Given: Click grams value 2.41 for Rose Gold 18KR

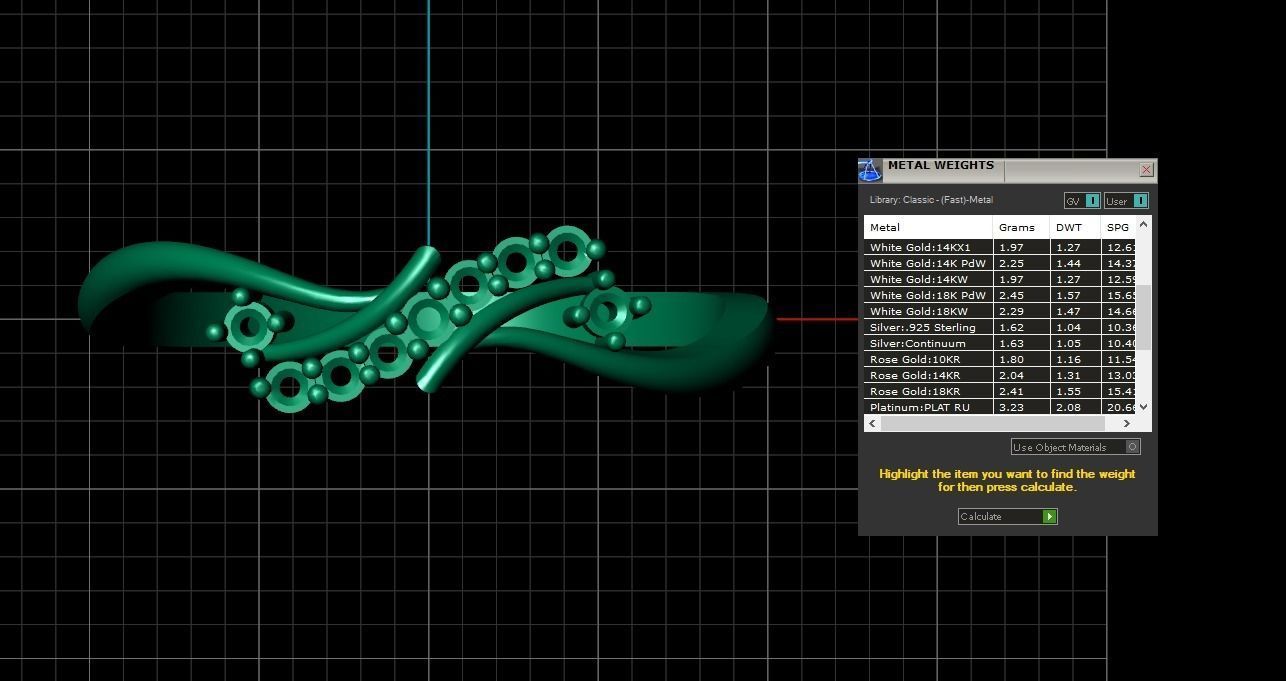Looking at the screenshot, I should (1010, 391).
